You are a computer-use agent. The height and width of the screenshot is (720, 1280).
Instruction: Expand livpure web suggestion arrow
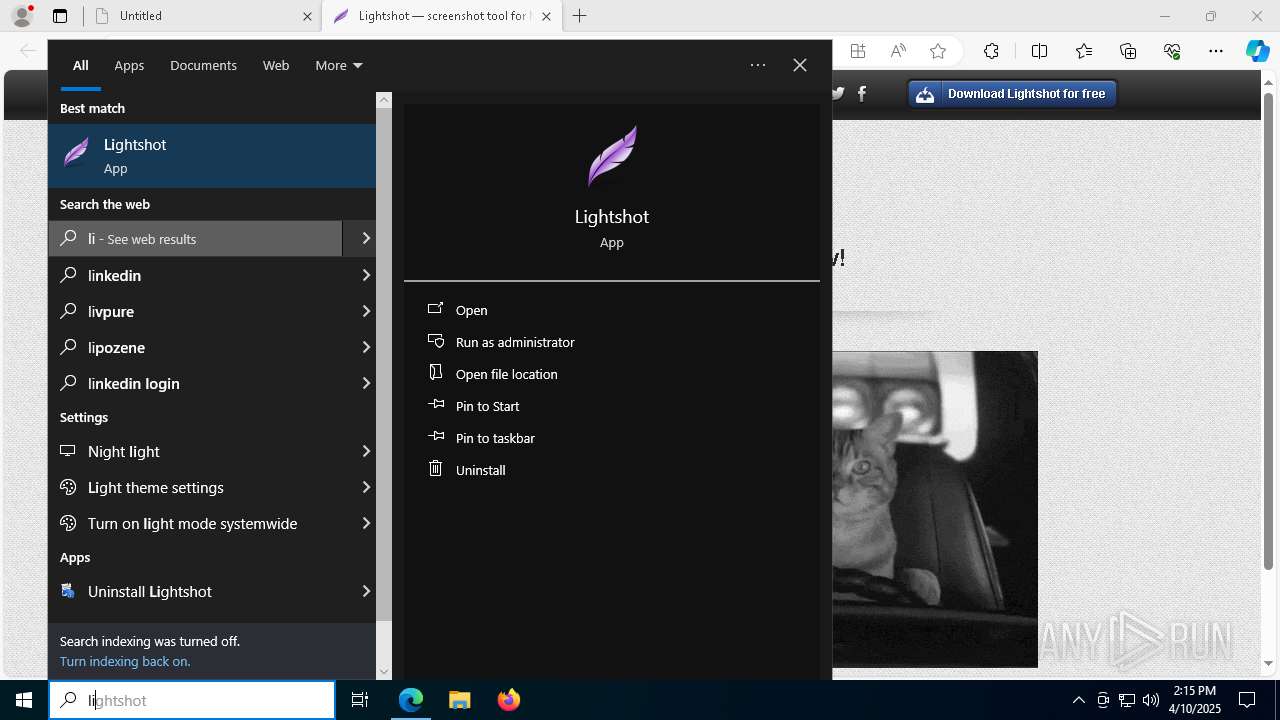366,311
